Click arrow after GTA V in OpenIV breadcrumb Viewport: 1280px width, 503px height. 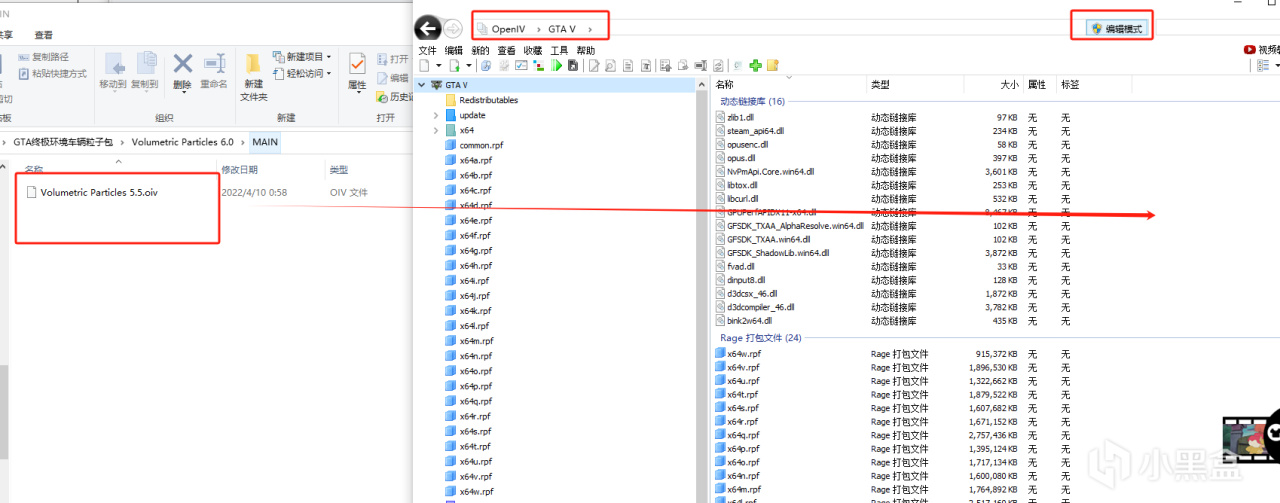(591, 29)
